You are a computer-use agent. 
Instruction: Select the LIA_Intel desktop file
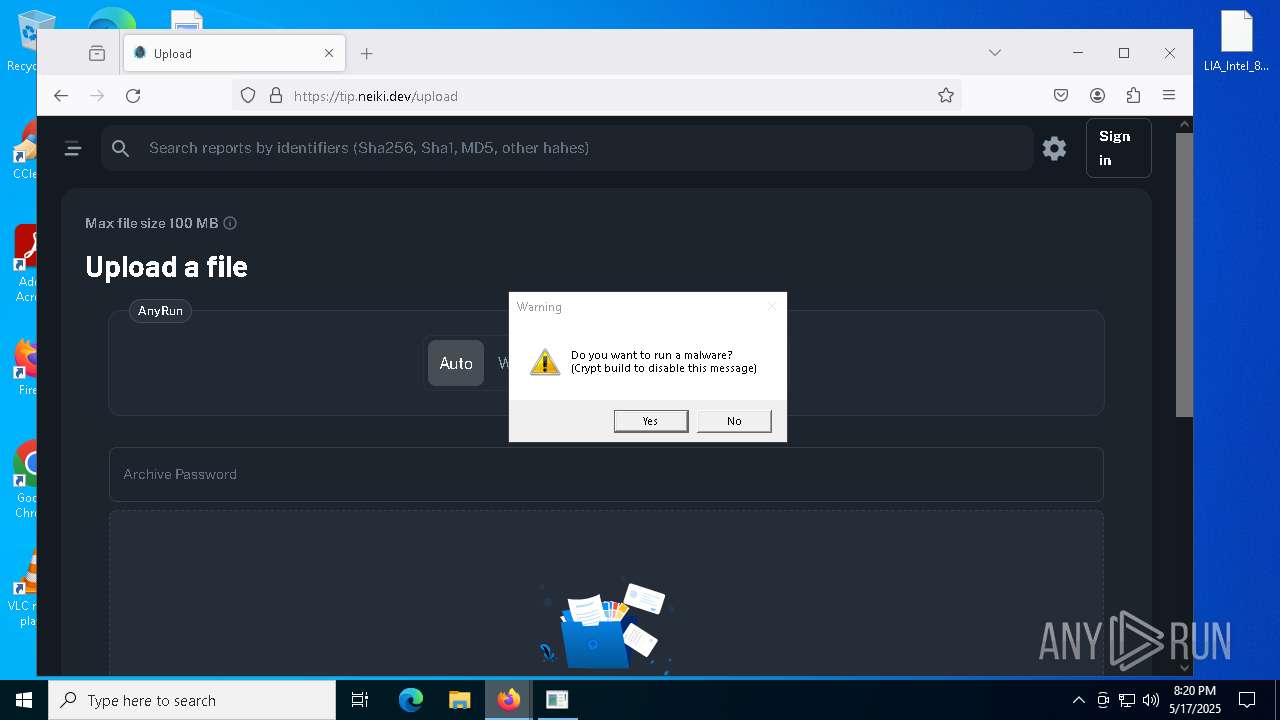(x=1236, y=41)
